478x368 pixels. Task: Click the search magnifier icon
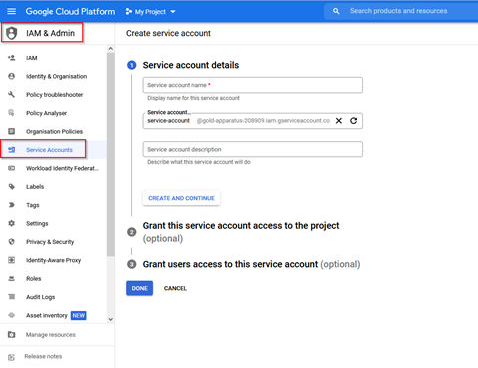point(336,11)
